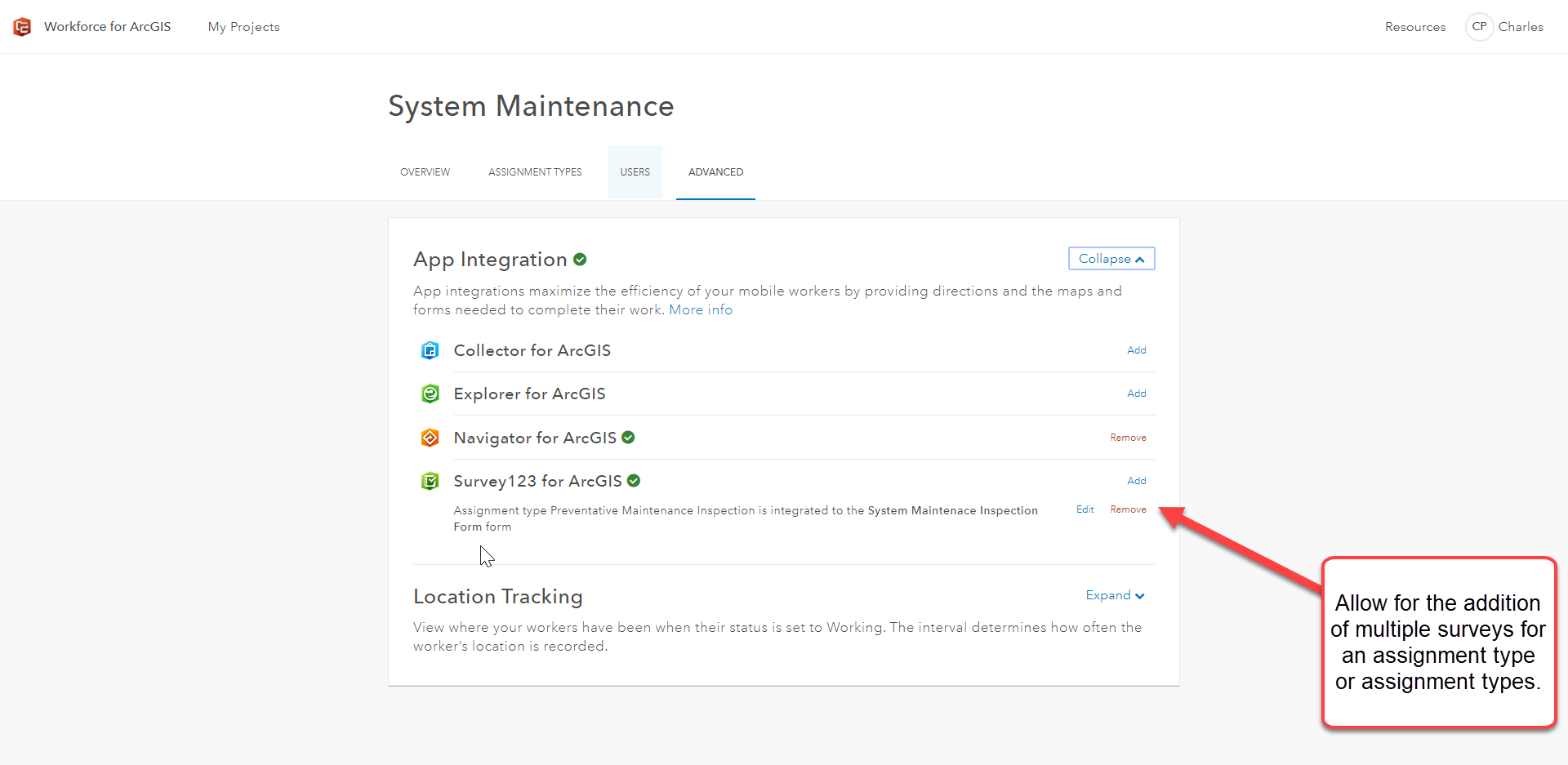
Task: Follow the More info link
Action: point(701,310)
